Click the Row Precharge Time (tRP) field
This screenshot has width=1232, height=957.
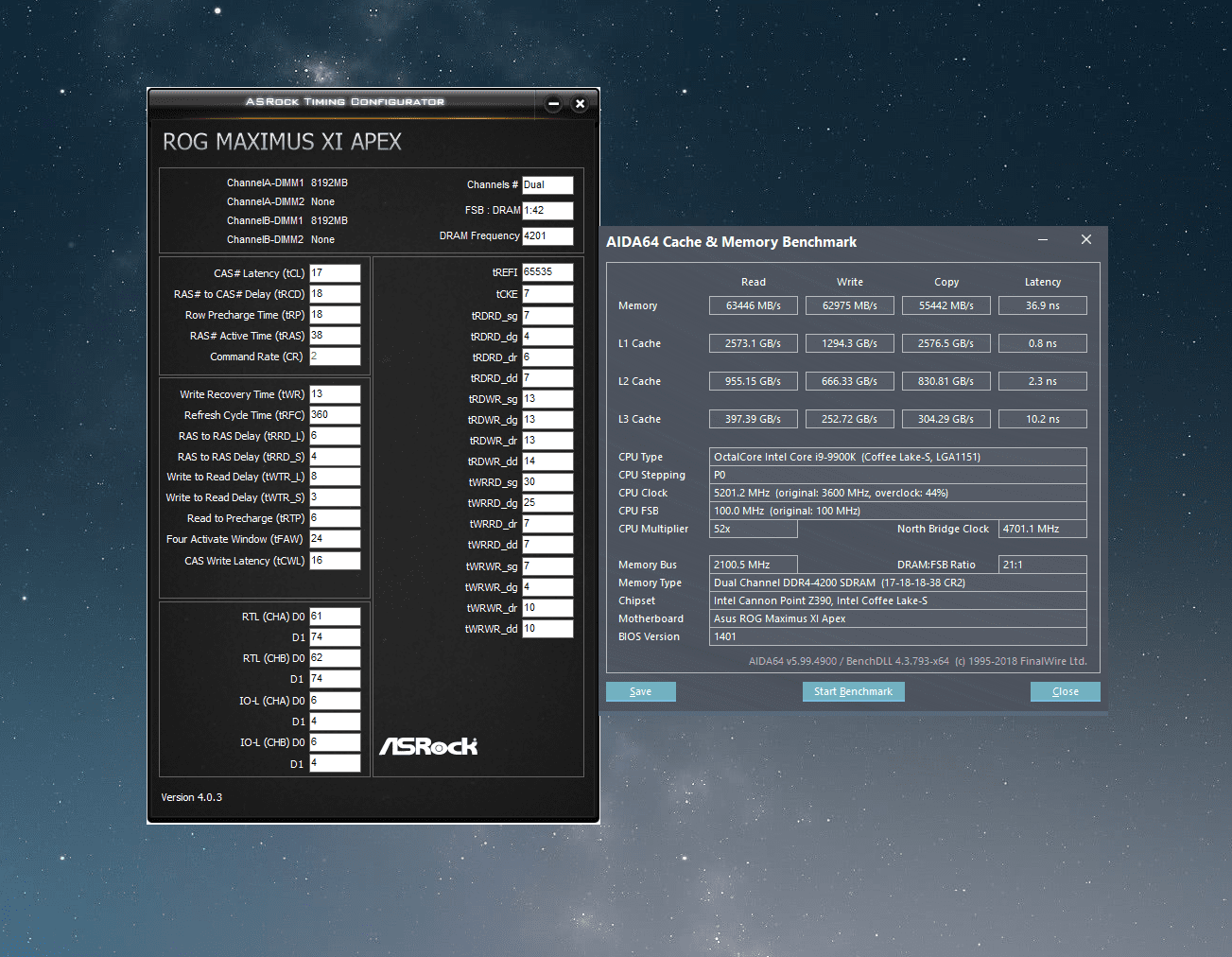point(335,315)
